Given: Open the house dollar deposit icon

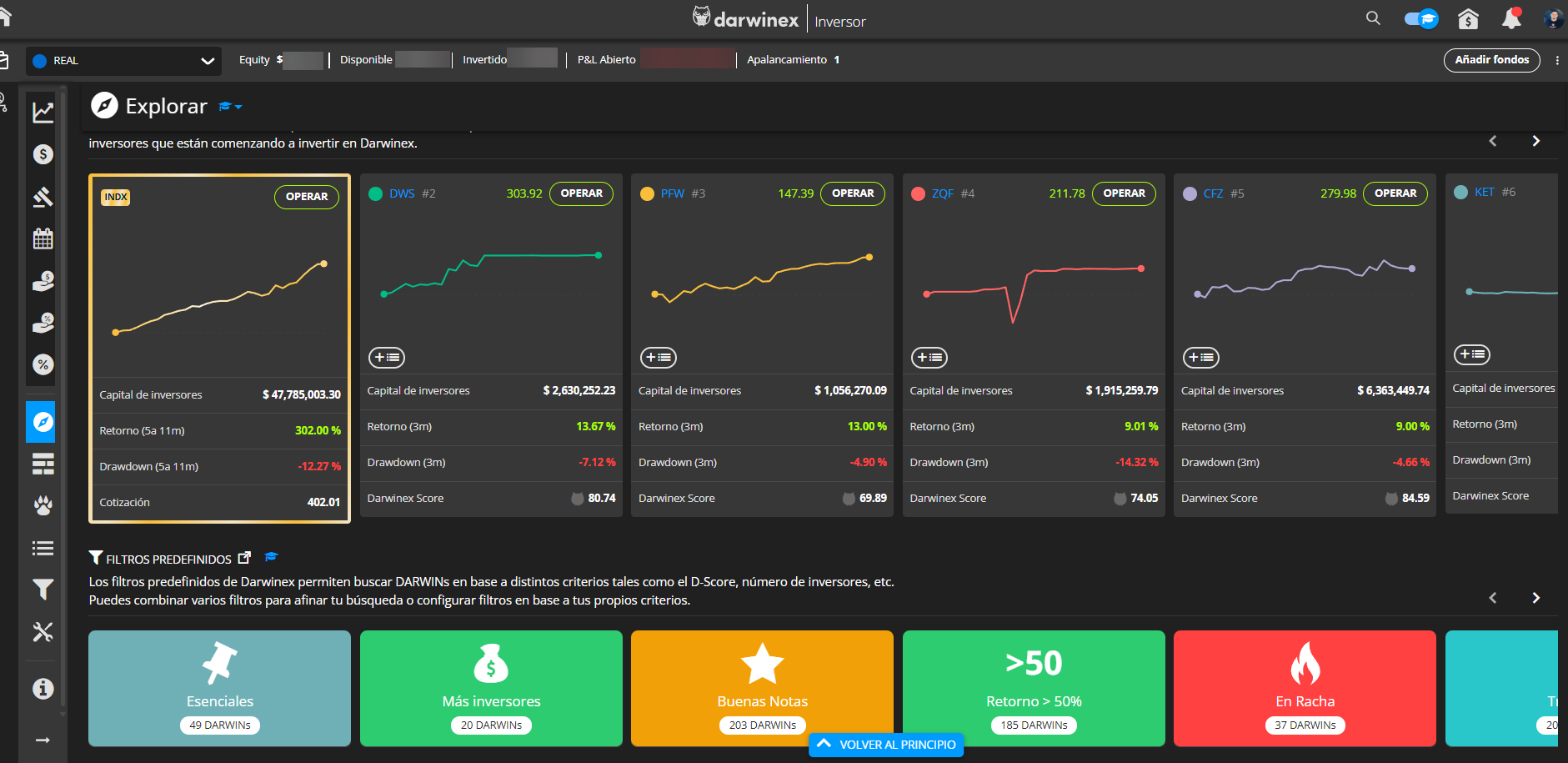Looking at the screenshot, I should [1468, 18].
